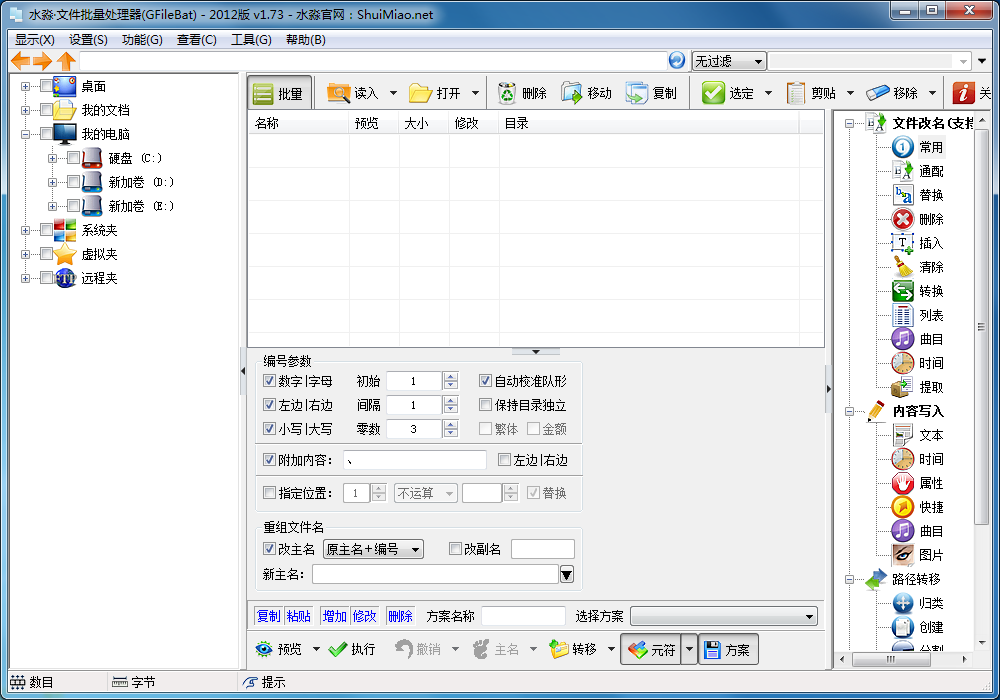Click the 预览 preview button
The image size is (1000, 700).
coord(279,649)
